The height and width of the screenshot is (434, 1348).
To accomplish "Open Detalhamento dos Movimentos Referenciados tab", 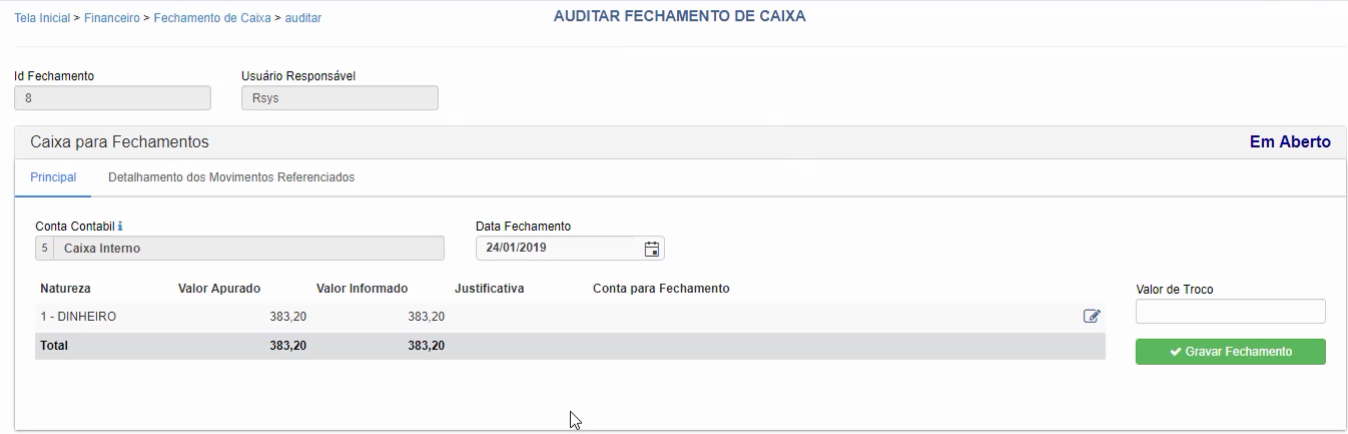I will [231, 177].
